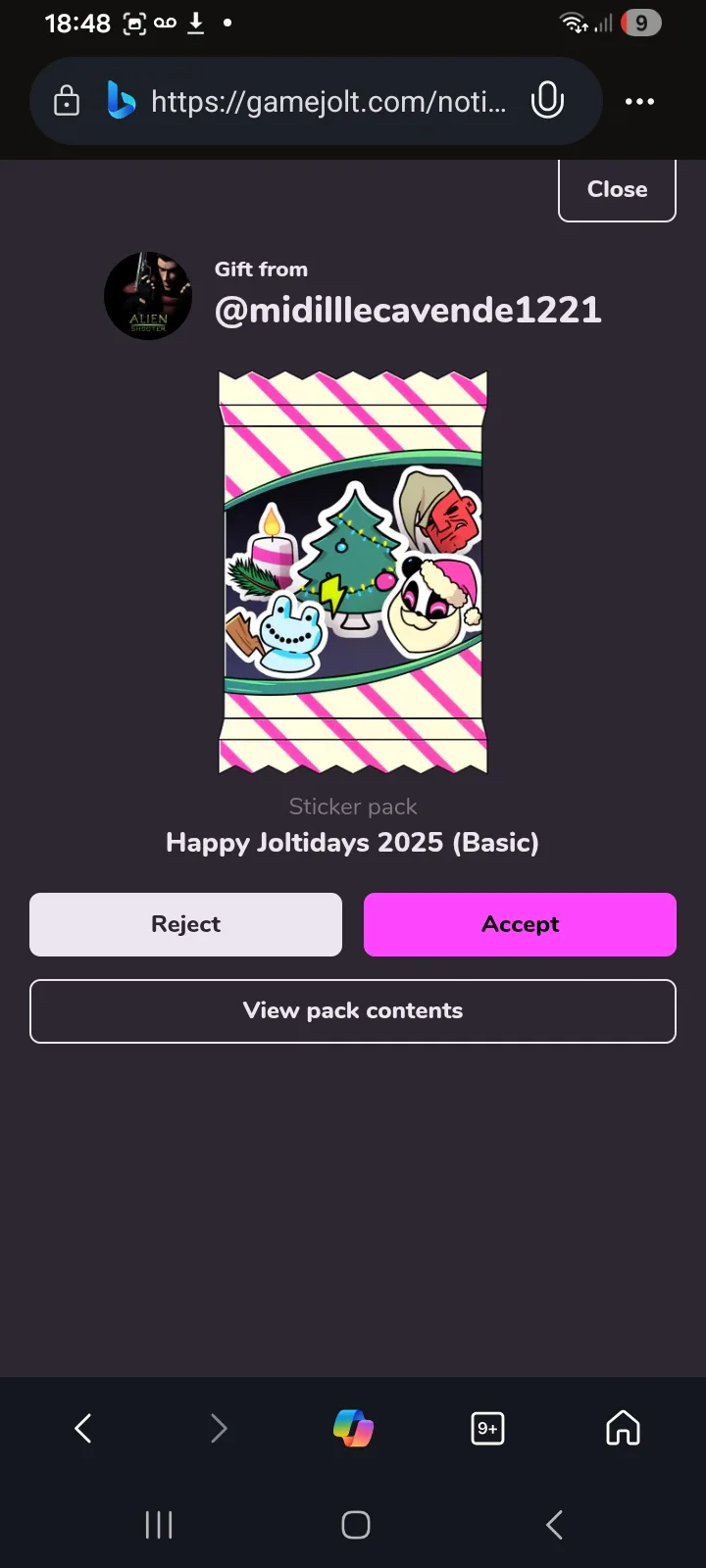Open @midilllecavende1221 profile link
This screenshot has width=706, height=1568.
pyautogui.click(x=408, y=310)
